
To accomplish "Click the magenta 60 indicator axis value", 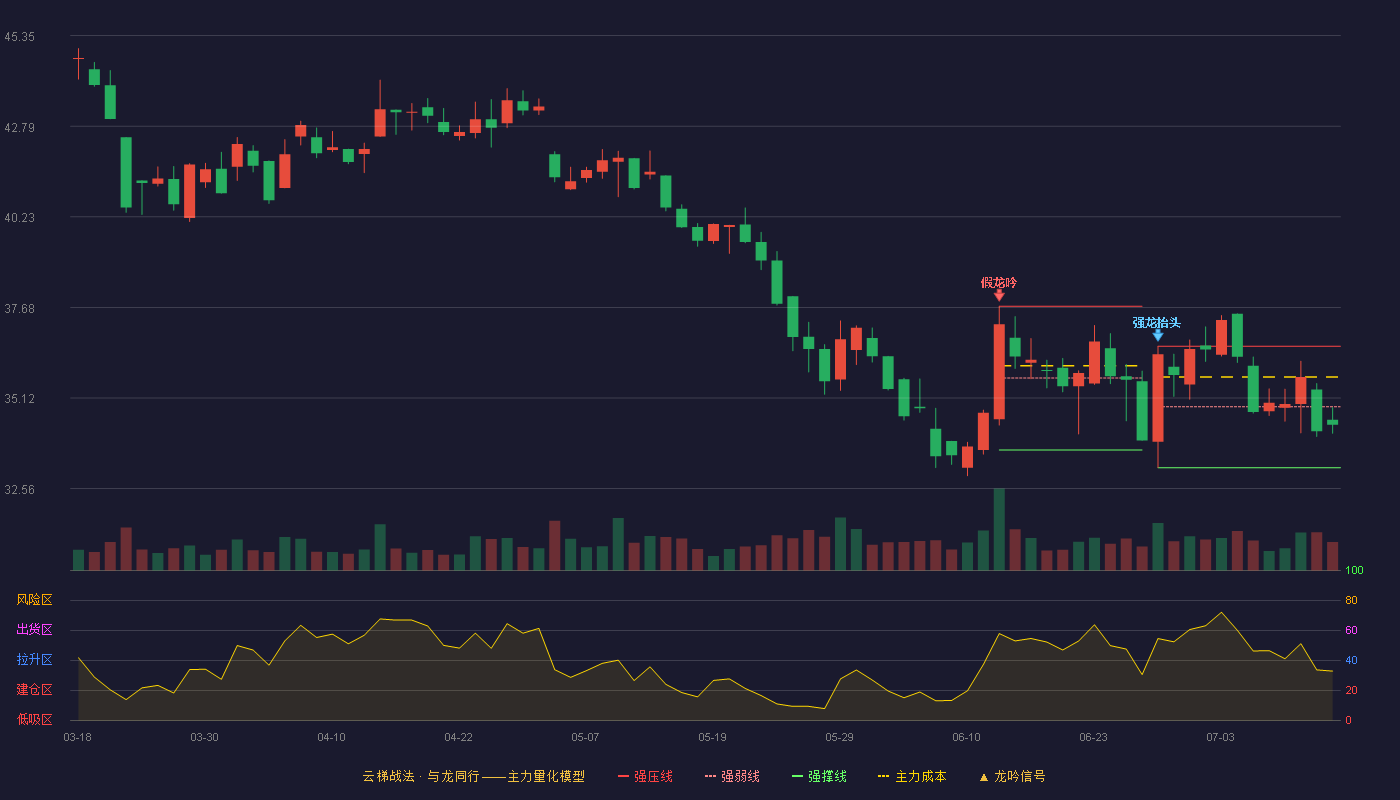I will coord(1351,630).
